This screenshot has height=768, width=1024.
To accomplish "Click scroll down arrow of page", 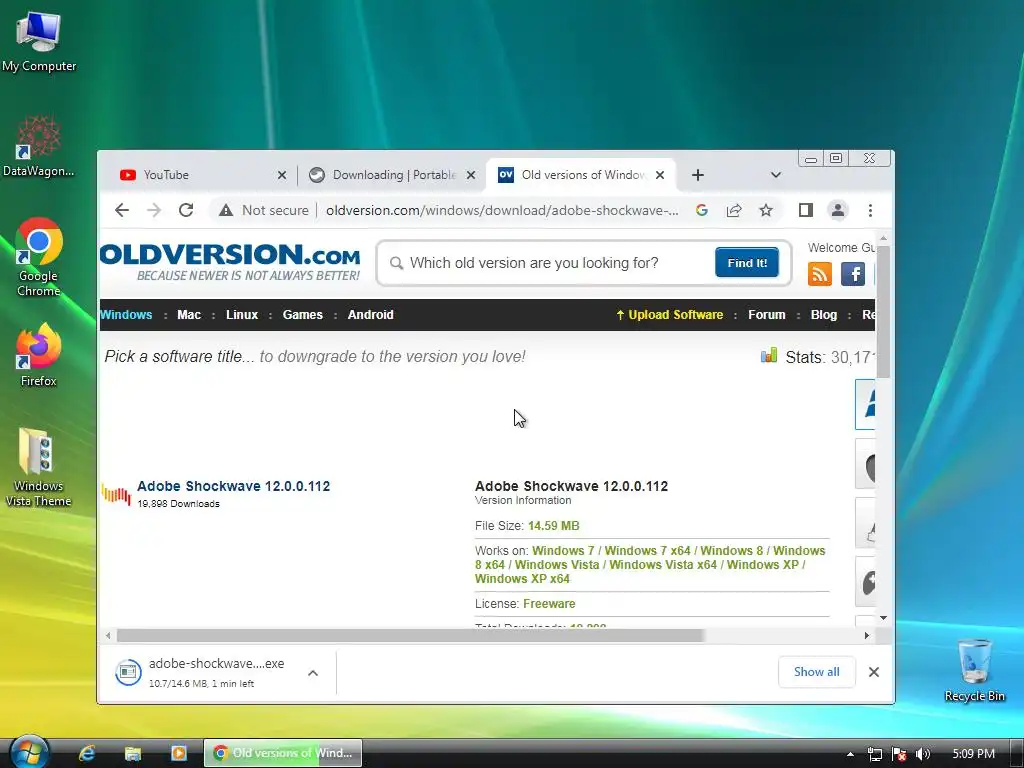I will click(x=883, y=618).
